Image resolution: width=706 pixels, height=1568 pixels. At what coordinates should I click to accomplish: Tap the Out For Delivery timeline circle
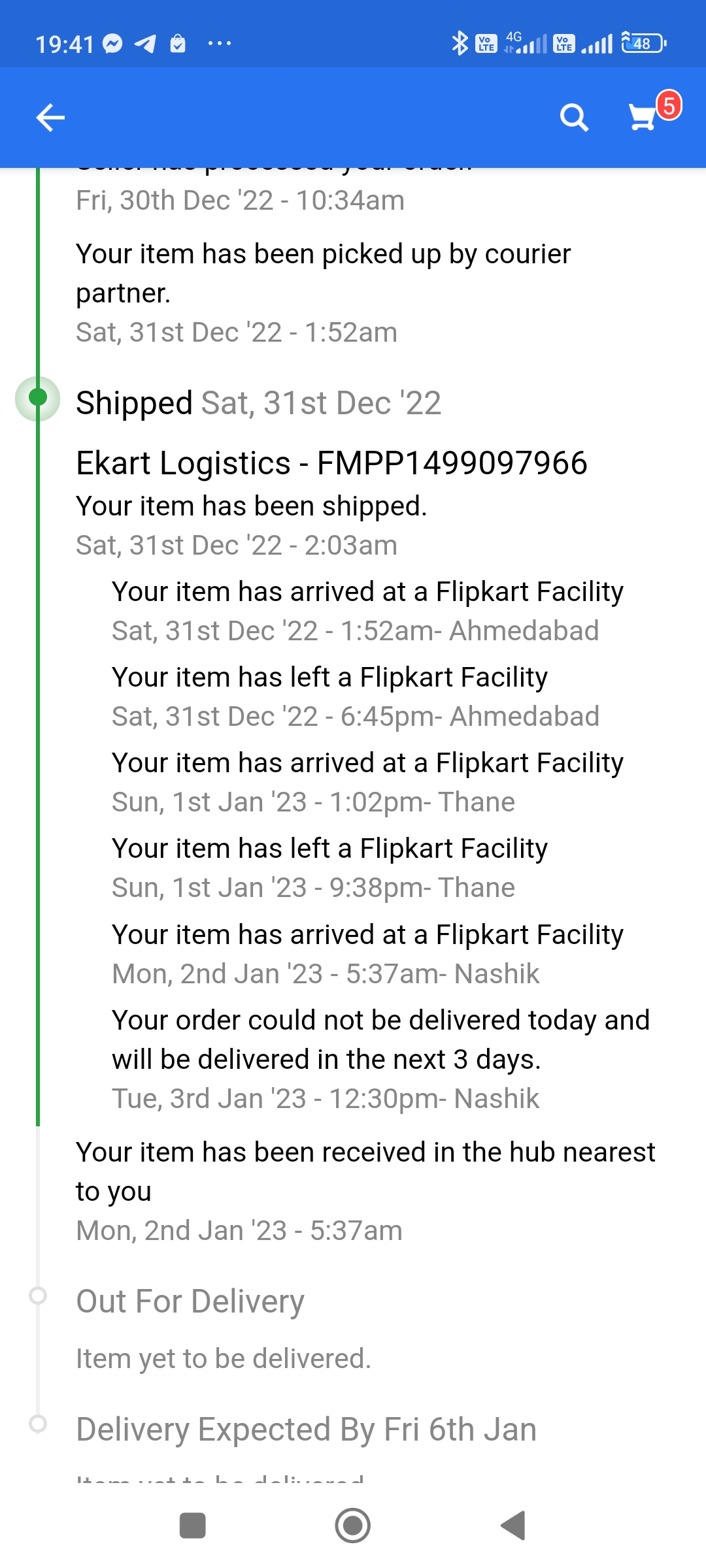[x=38, y=1295]
